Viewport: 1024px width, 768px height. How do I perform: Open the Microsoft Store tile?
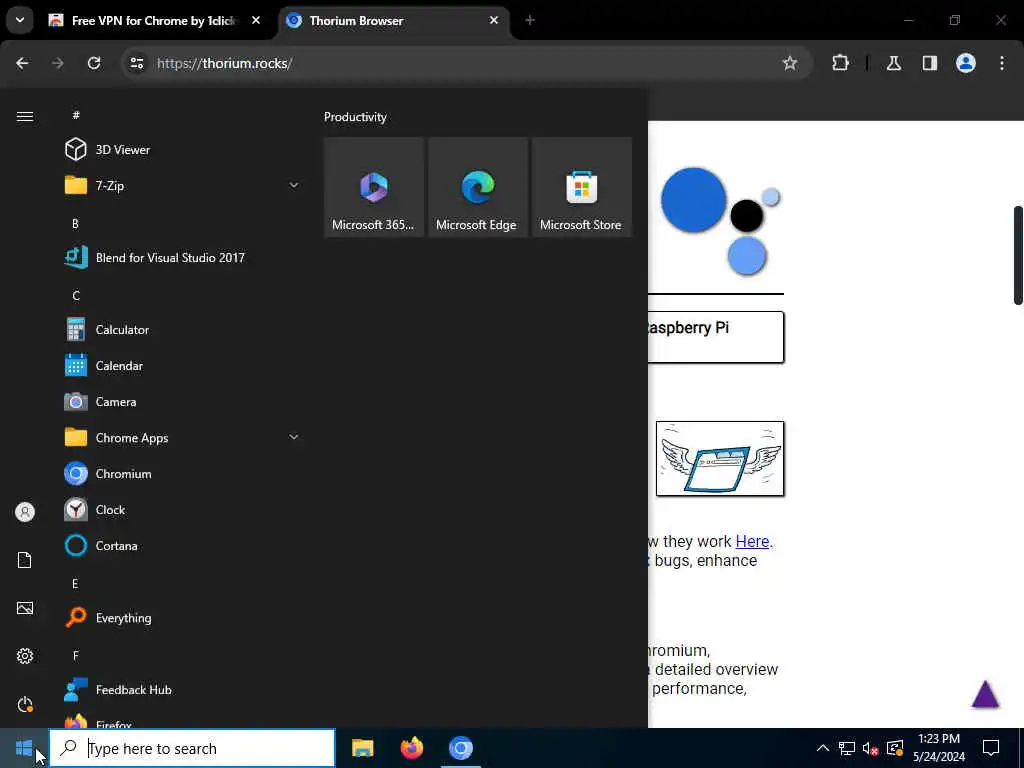(x=581, y=187)
